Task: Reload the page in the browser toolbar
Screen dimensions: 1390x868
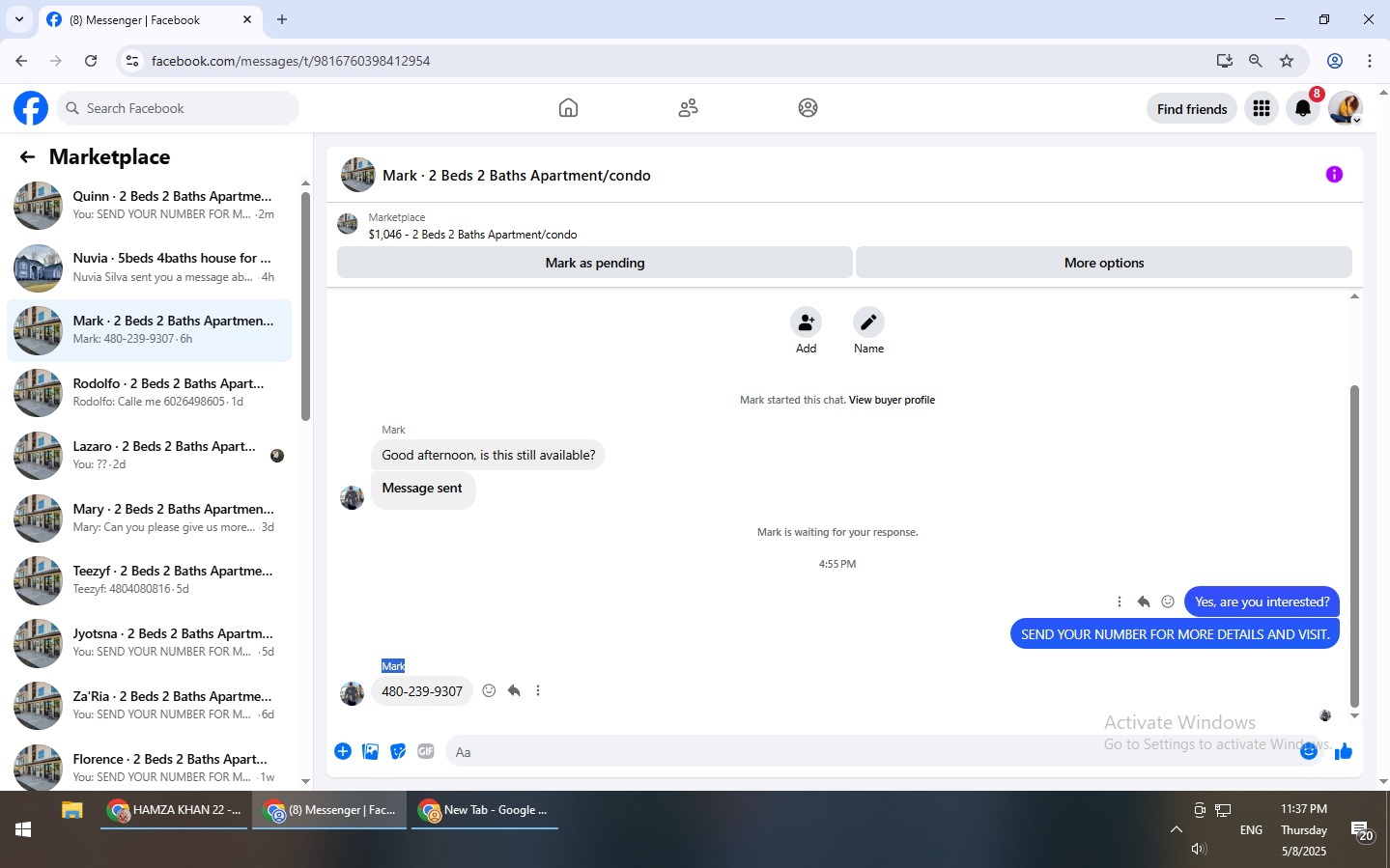Action: pyautogui.click(x=91, y=61)
